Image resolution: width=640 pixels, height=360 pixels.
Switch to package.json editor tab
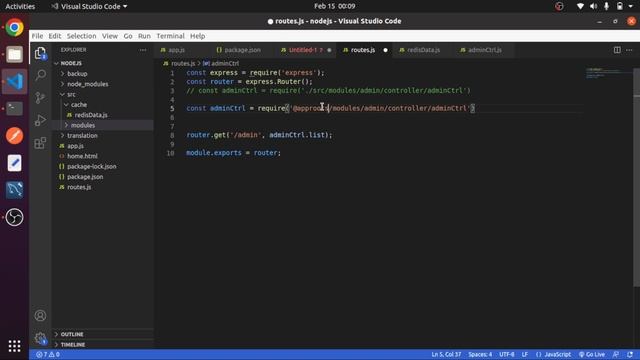[242, 50]
